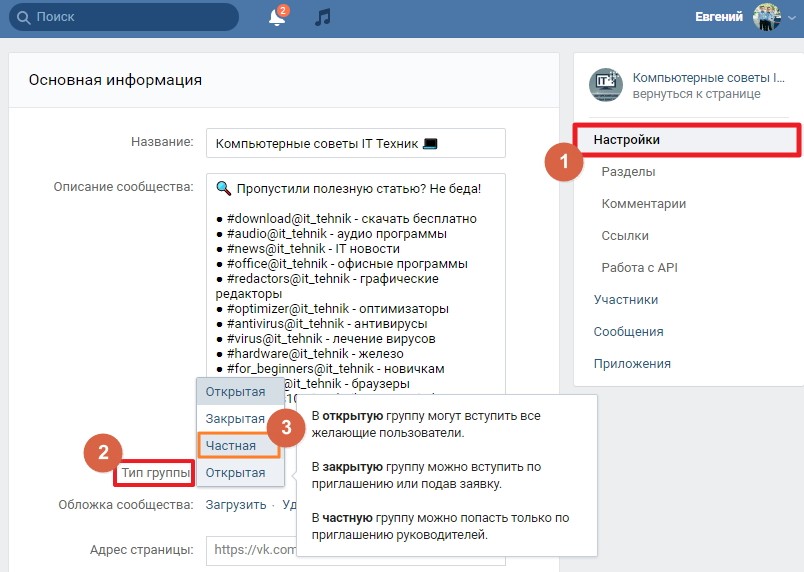Choose Частная group type
Viewport: 804px width, 572px height.
click(x=238, y=445)
